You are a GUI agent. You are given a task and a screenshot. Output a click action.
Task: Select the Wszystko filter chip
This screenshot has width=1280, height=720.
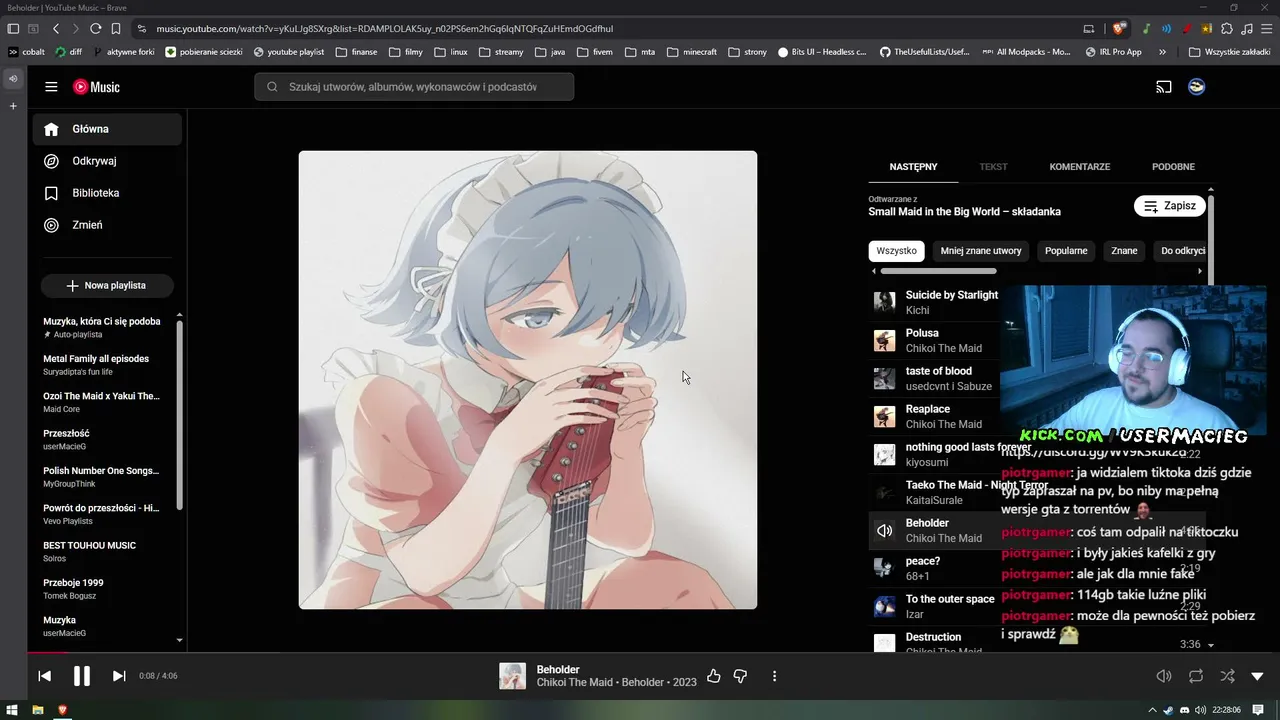pos(897,251)
